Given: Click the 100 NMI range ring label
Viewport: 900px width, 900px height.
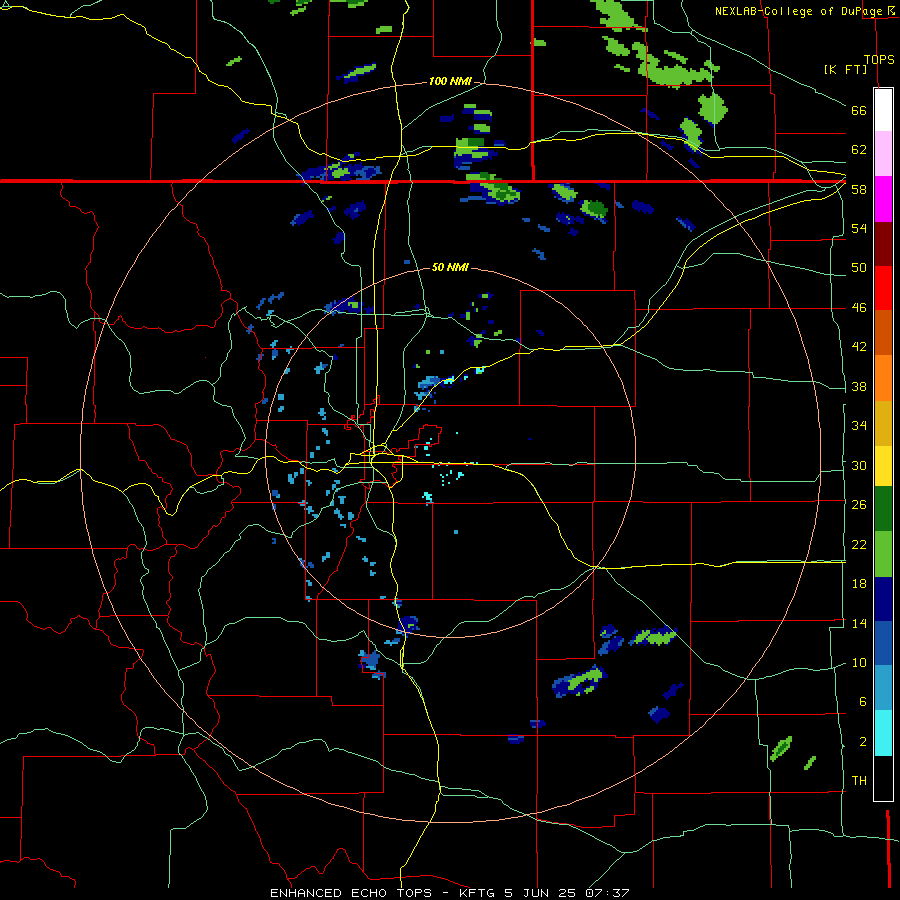Looking at the screenshot, I should (x=450, y=82).
